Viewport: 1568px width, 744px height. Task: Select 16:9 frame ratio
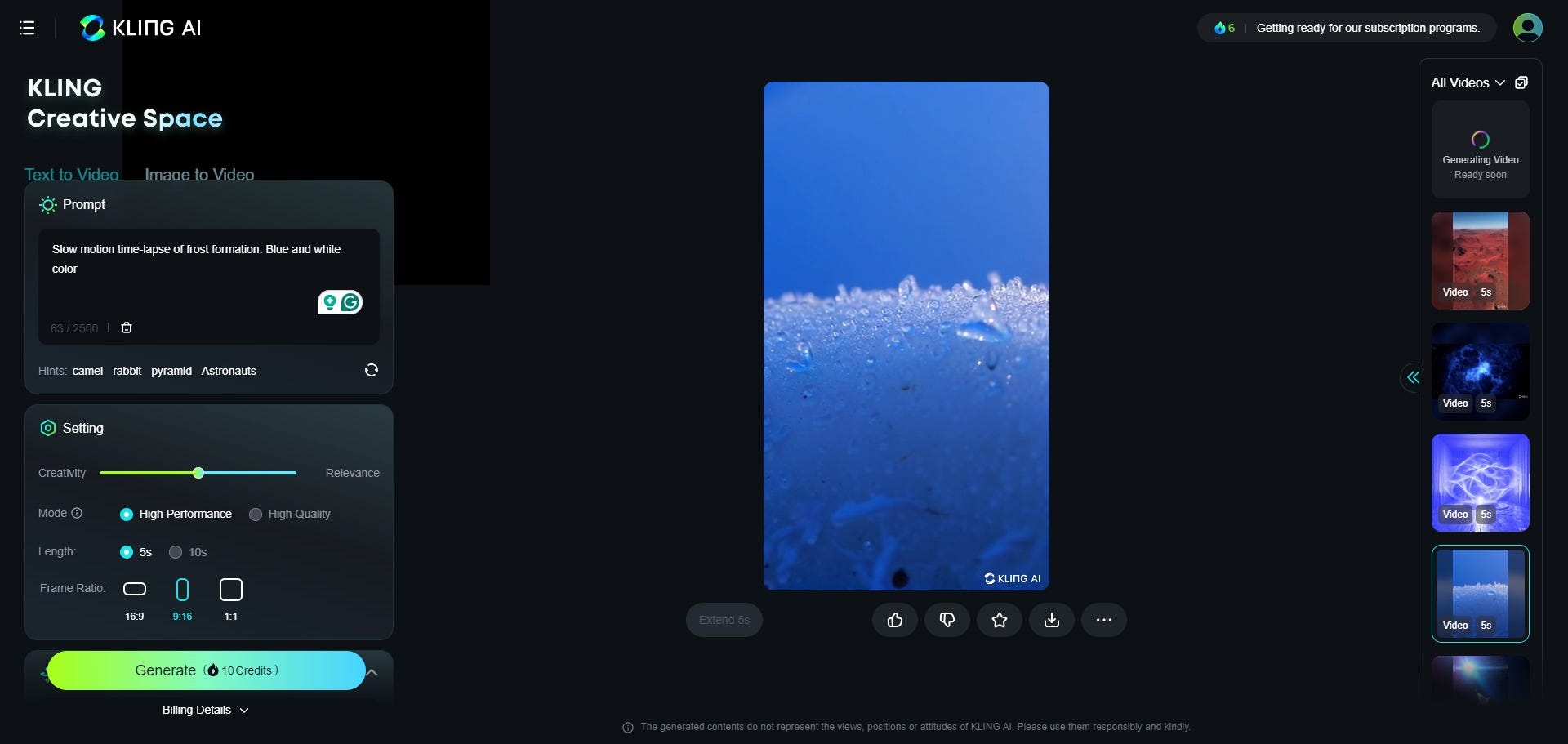(135, 599)
